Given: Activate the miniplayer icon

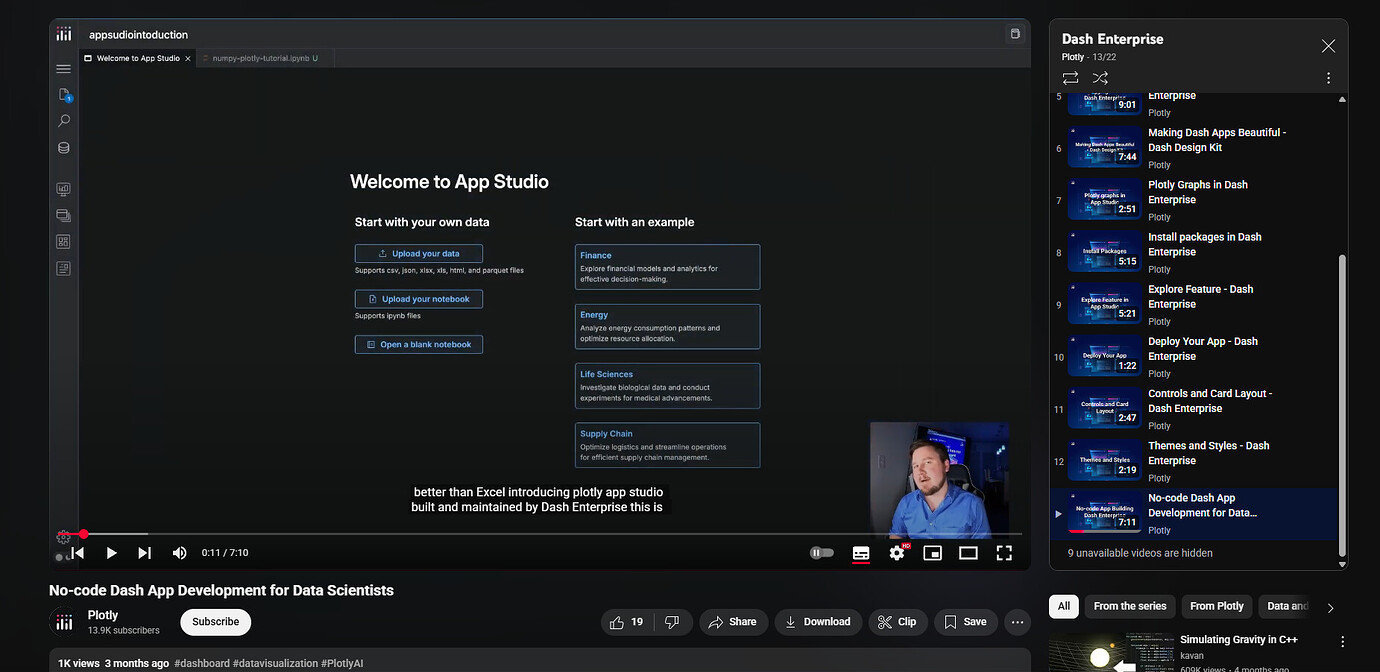Looking at the screenshot, I should [932, 552].
